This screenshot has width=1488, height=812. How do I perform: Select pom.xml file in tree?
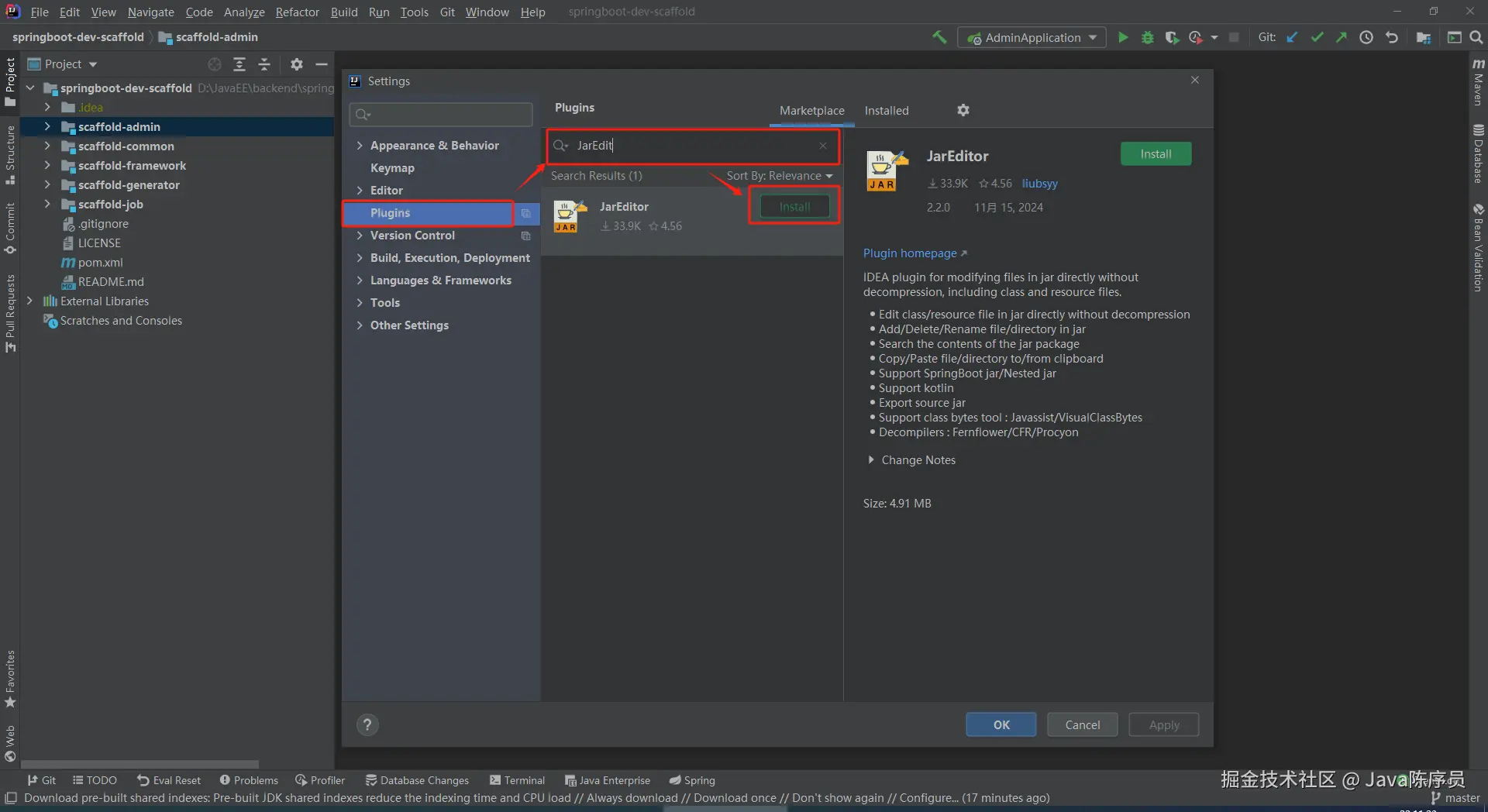pyautogui.click(x=100, y=263)
